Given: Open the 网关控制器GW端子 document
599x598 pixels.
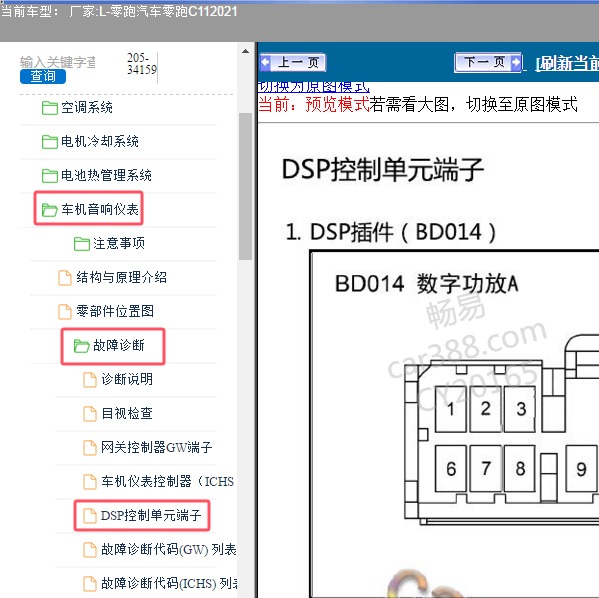Looking at the screenshot, I should (157, 447).
